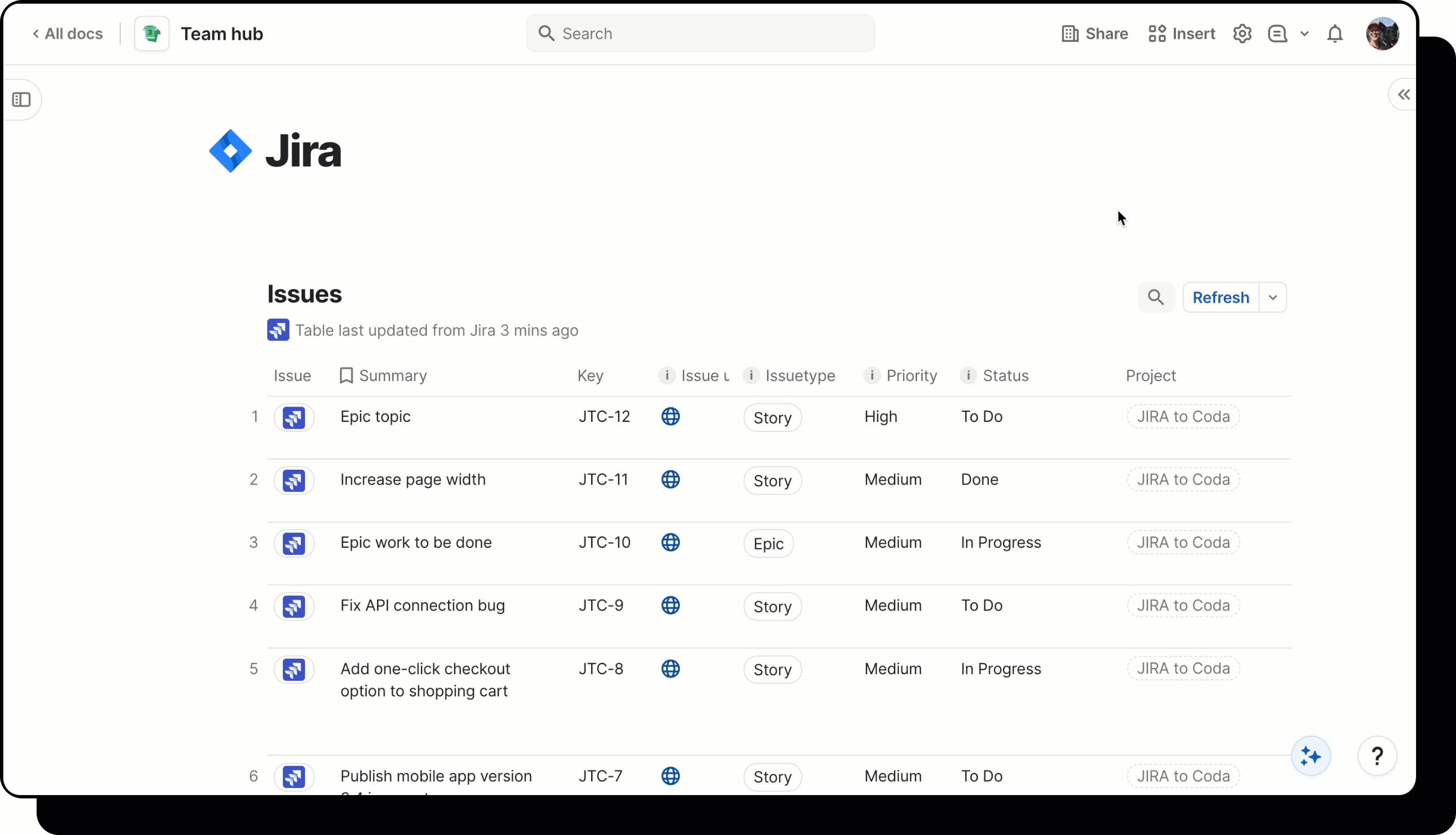Click the JTC-10 key cell
This screenshot has height=835, width=1456.
(x=604, y=542)
